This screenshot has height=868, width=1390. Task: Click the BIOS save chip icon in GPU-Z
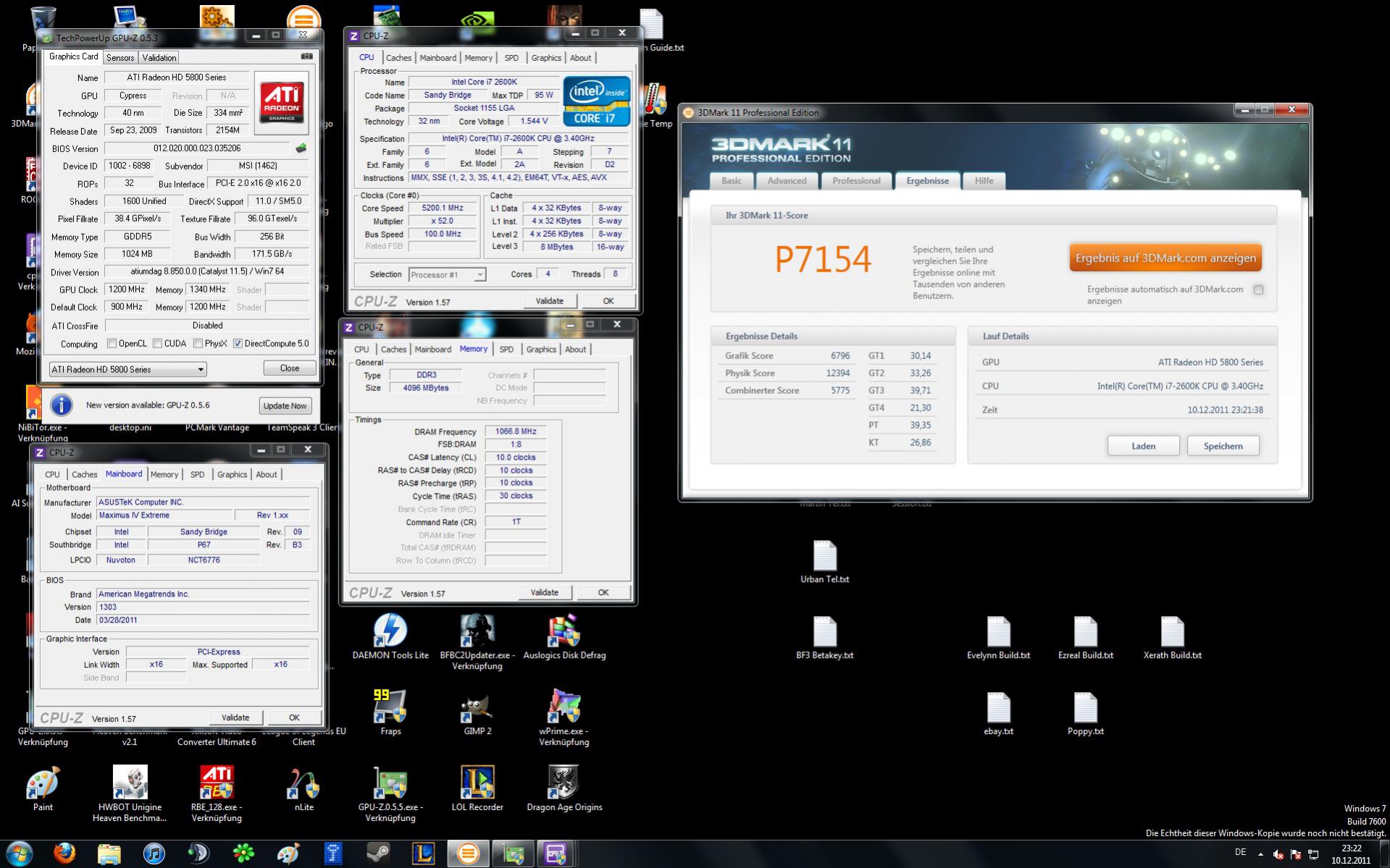301,148
